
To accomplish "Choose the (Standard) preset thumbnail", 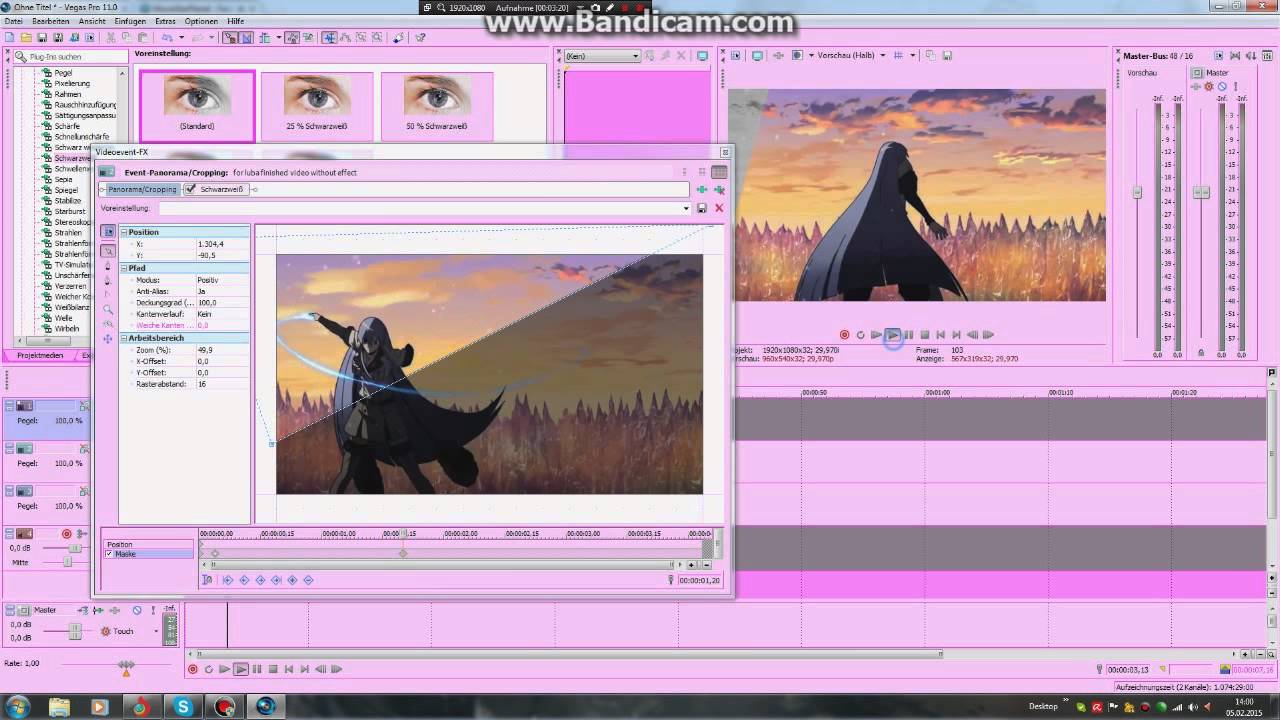I will (197, 105).
